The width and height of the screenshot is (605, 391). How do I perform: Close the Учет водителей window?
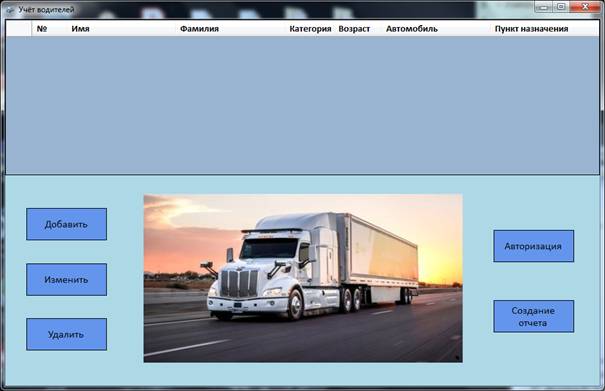click(x=585, y=7)
